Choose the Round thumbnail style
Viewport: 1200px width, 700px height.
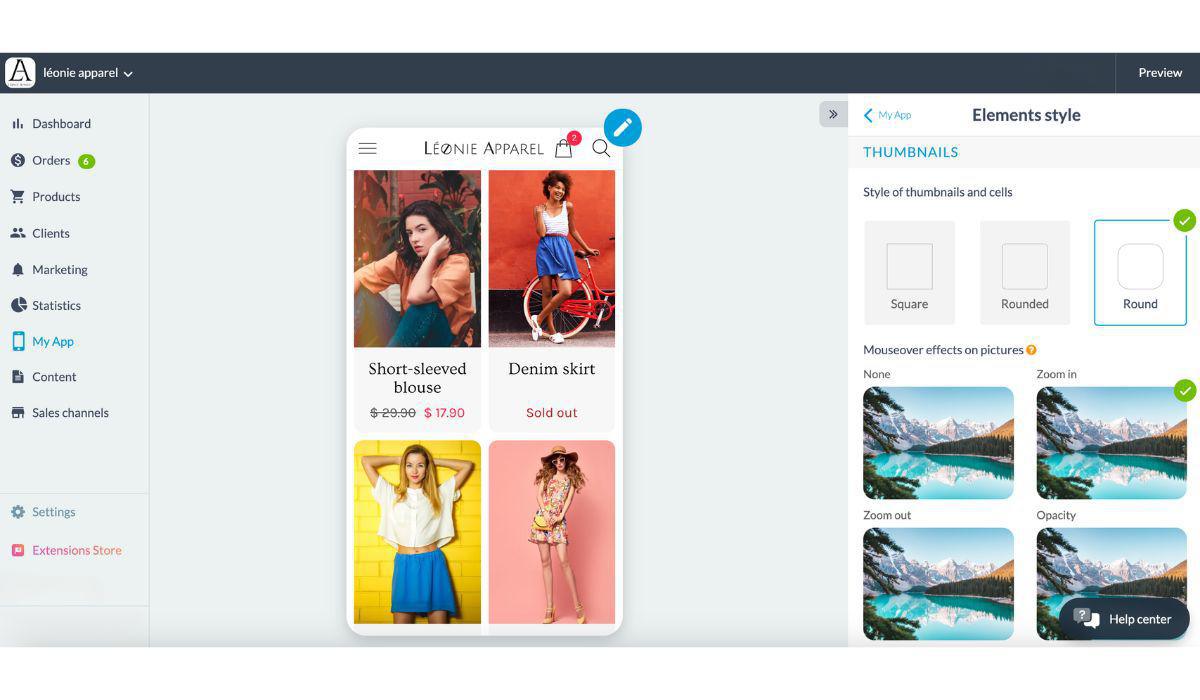pyautogui.click(x=1139, y=273)
